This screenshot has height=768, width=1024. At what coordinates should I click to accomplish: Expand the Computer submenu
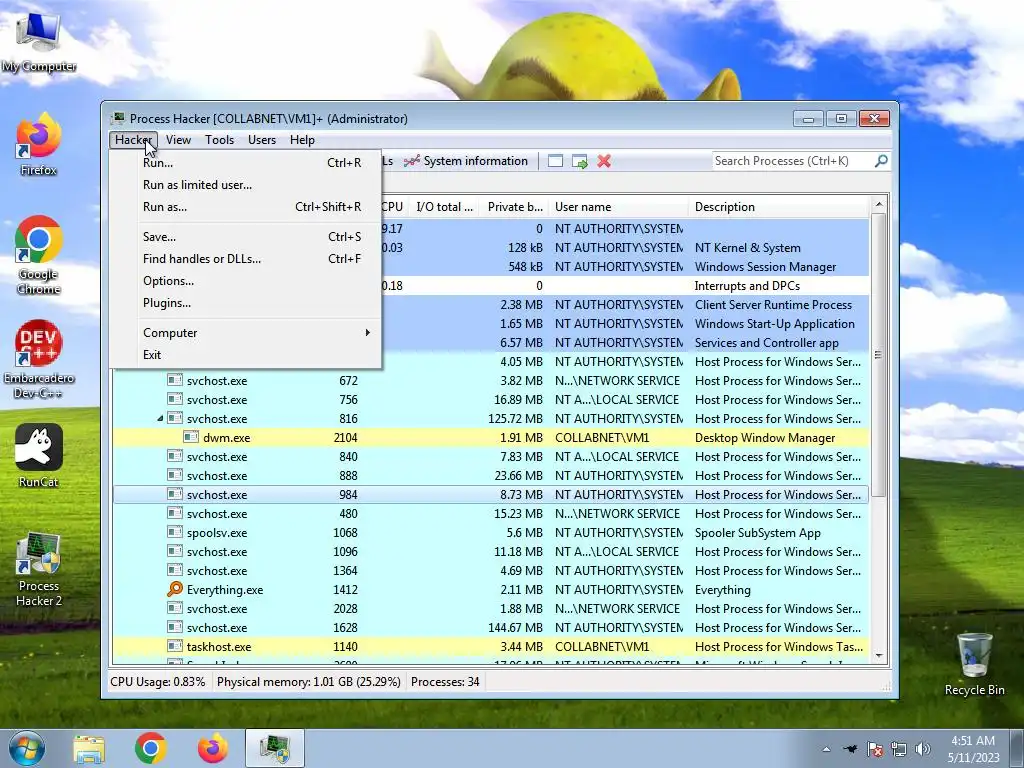[x=246, y=333]
